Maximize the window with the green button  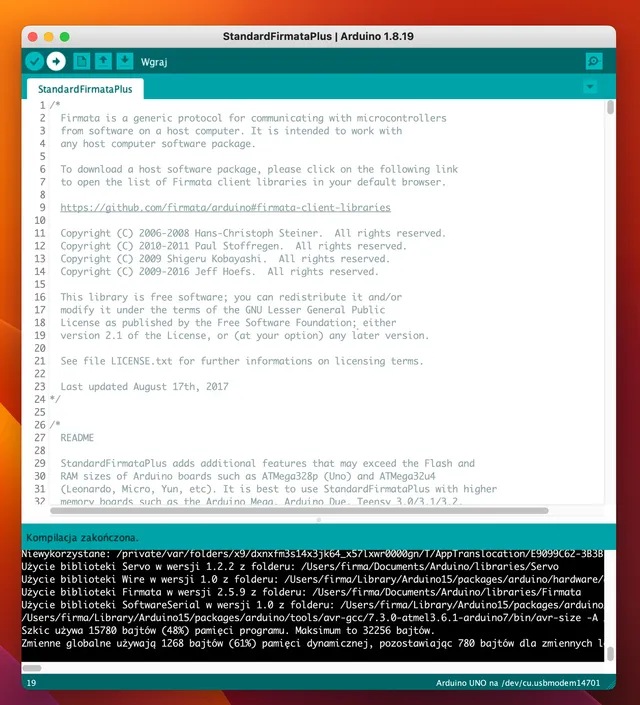[65, 37]
